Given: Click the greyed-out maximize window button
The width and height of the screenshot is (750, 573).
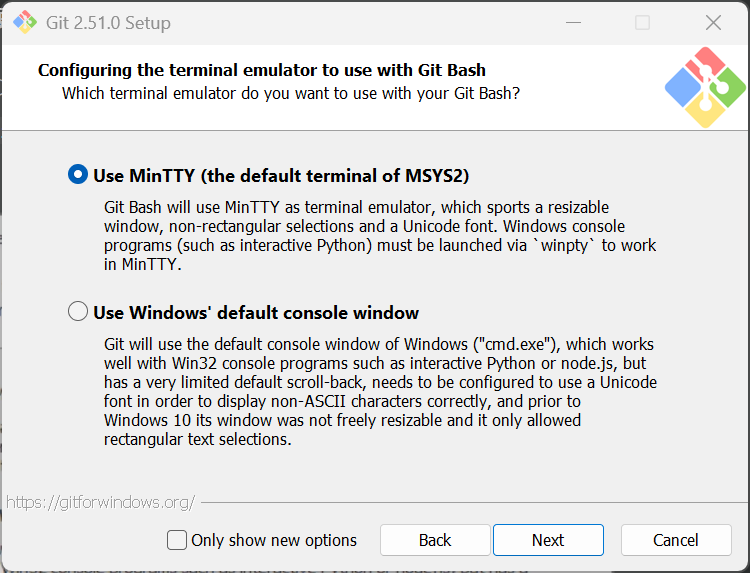Looking at the screenshot, I should click(x=642, y=22).
